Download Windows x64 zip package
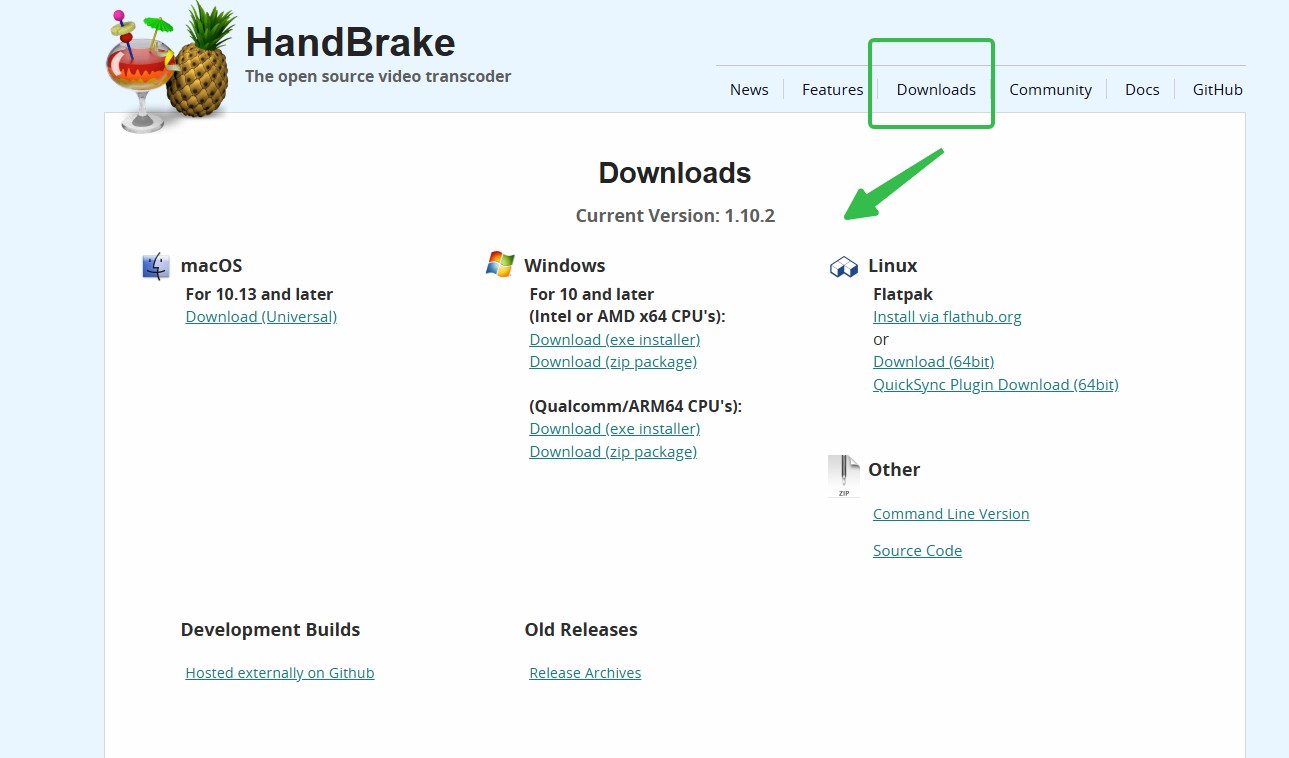Viewport: 1289px width, 758px height. (613, 362)
